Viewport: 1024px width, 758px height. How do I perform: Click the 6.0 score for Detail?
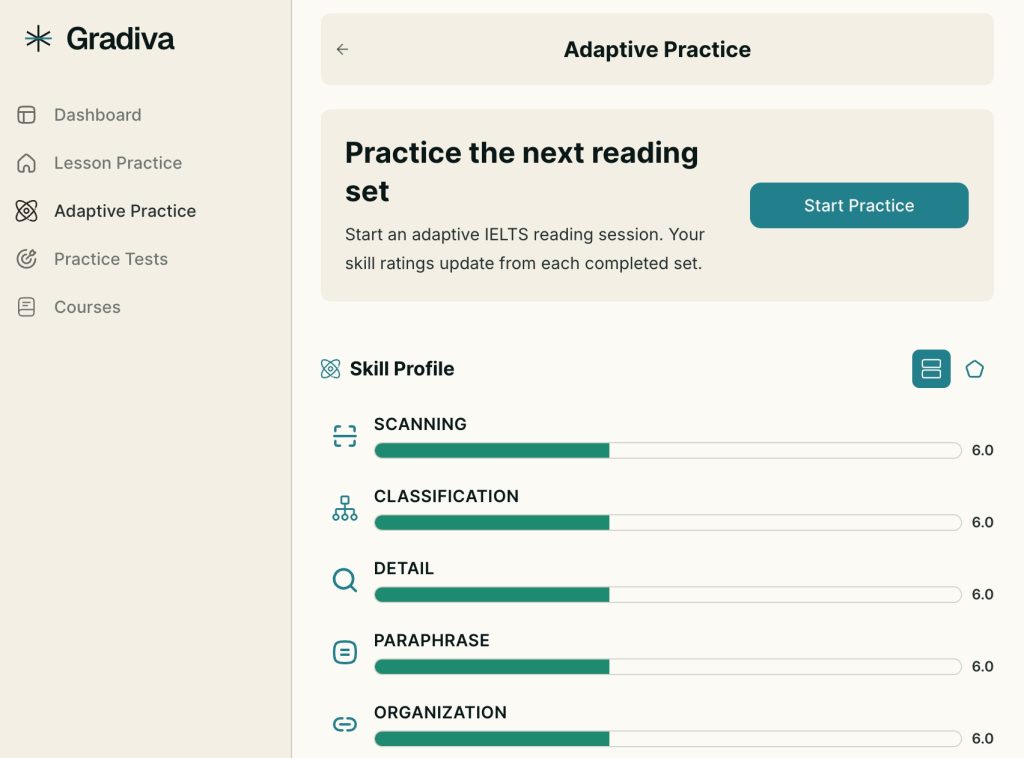pos(982,594)
